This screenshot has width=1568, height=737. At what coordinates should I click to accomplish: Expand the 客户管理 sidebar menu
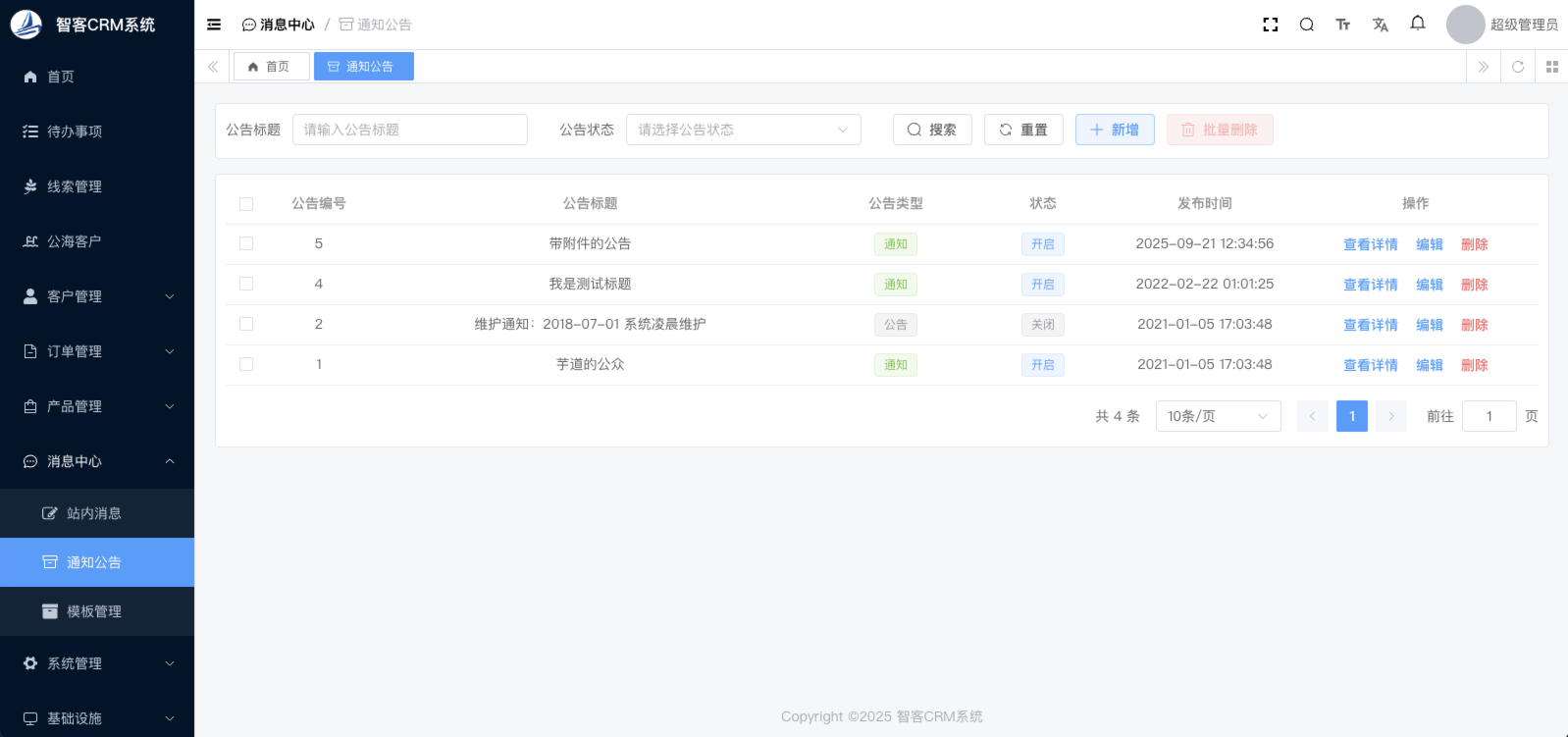tap(97, 296)
